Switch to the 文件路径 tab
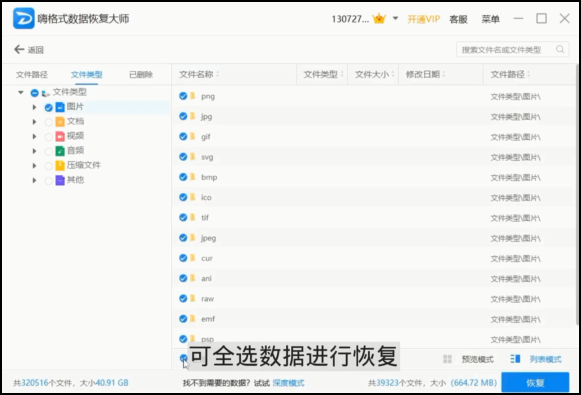This screenshot has width=581, height=395. pyautogui.click(x=31, y=74)
